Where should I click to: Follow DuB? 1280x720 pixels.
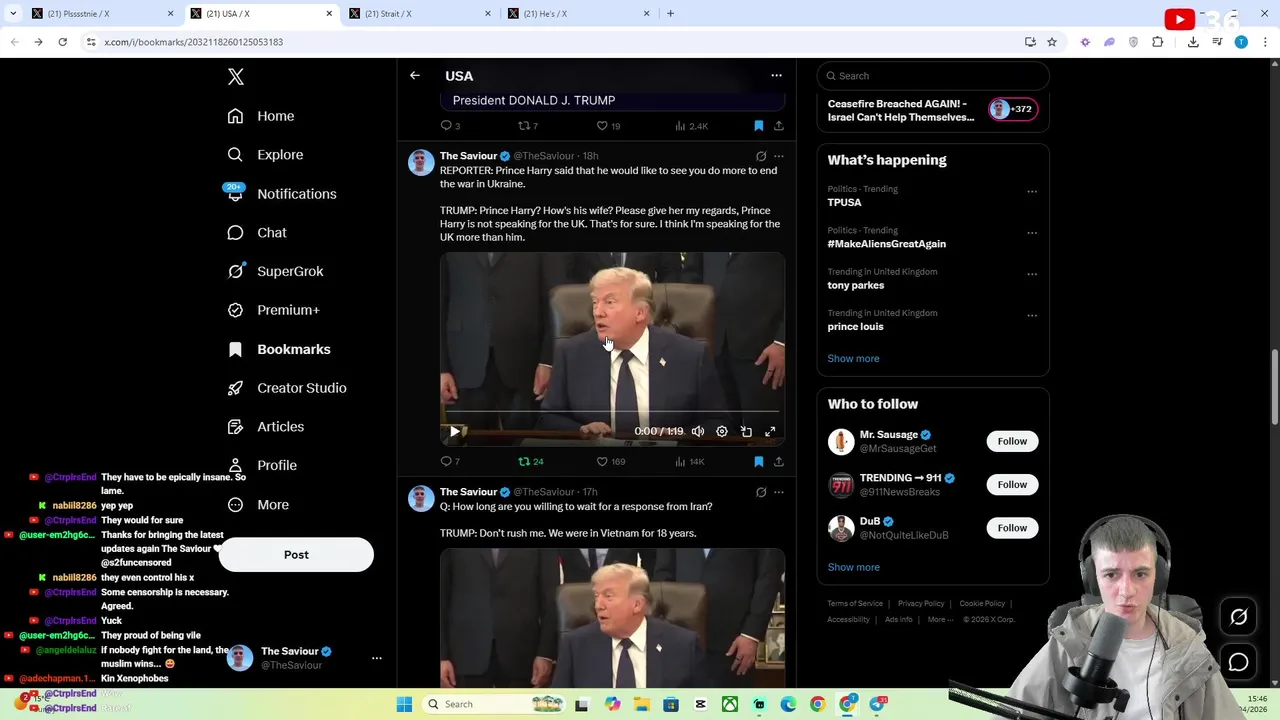click(1012, 528)
